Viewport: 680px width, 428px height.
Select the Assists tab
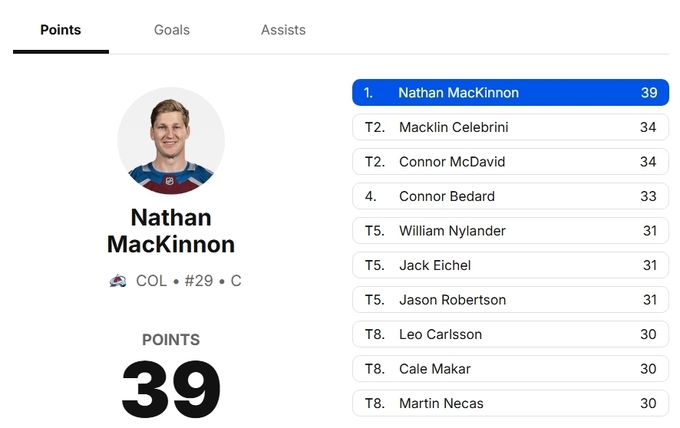coord(283,30)
